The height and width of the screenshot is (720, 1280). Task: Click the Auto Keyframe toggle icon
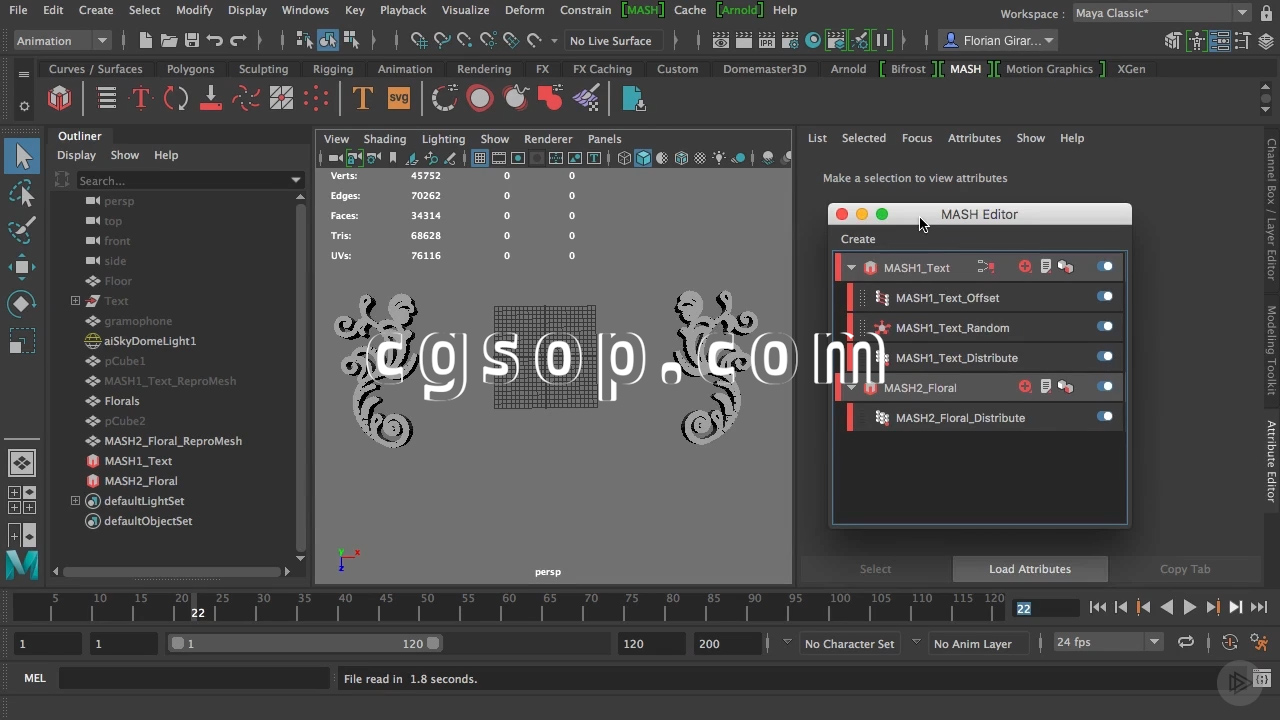coord(1230,643)
